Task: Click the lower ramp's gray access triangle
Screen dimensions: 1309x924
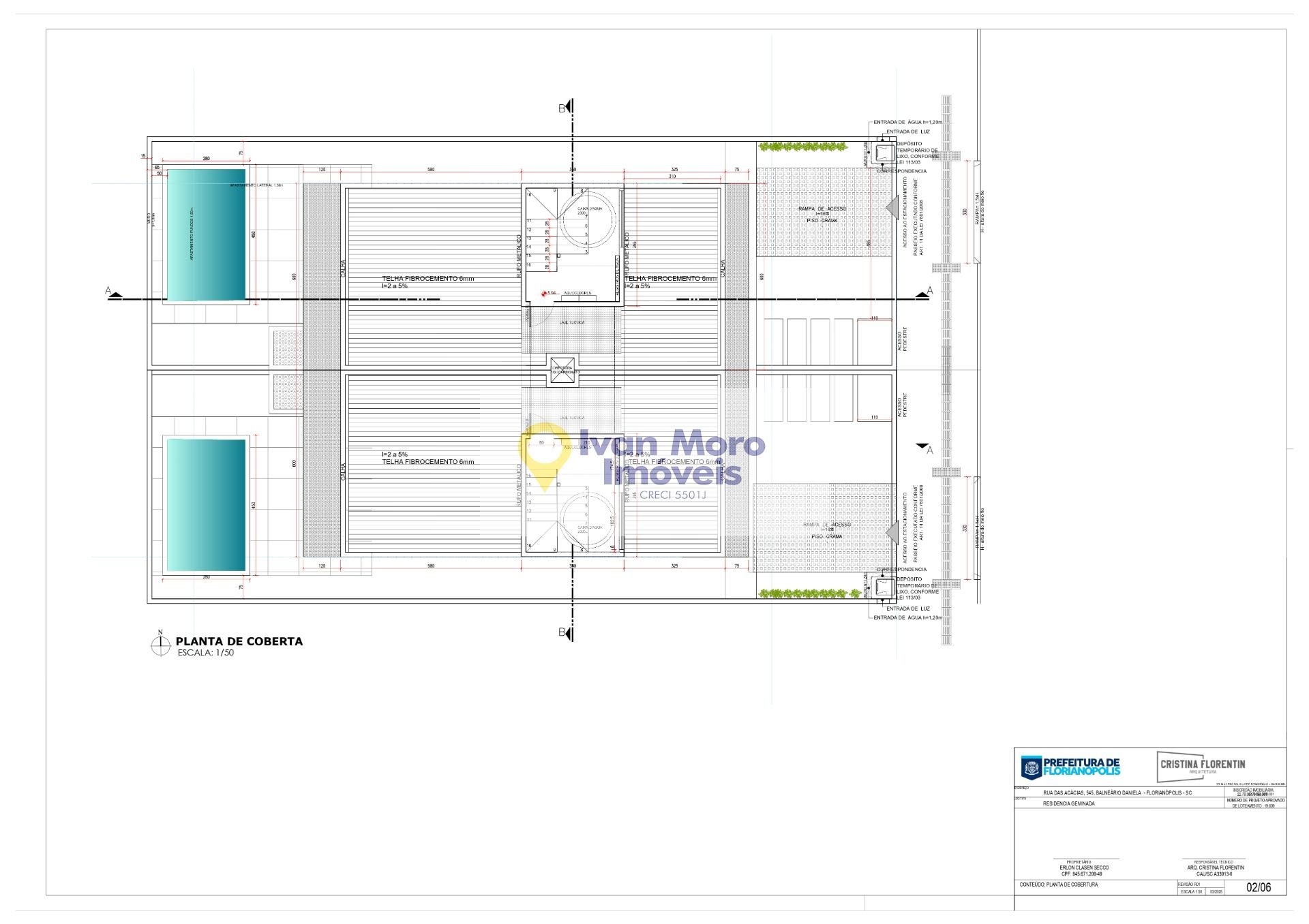Action: tap(892, 532)
